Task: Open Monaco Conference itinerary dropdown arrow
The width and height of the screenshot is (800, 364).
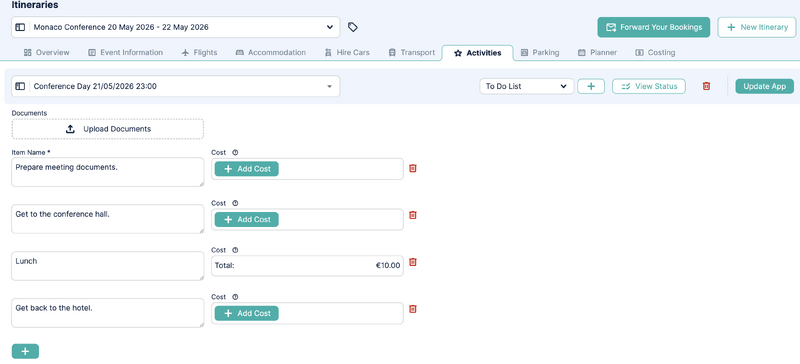Action: tap(330, 27)
